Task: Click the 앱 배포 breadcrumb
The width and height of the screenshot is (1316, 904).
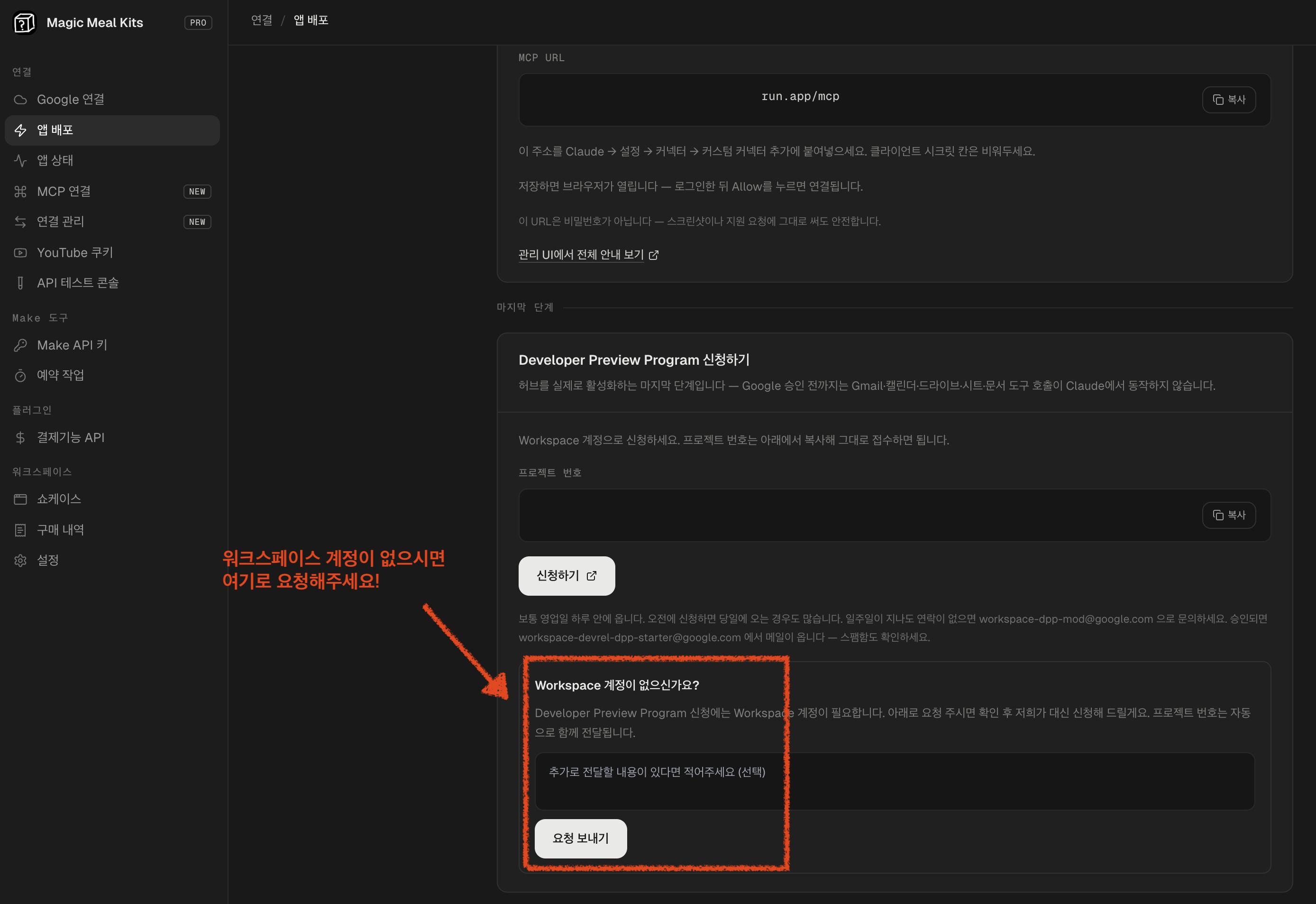Action: click(311, 20)
